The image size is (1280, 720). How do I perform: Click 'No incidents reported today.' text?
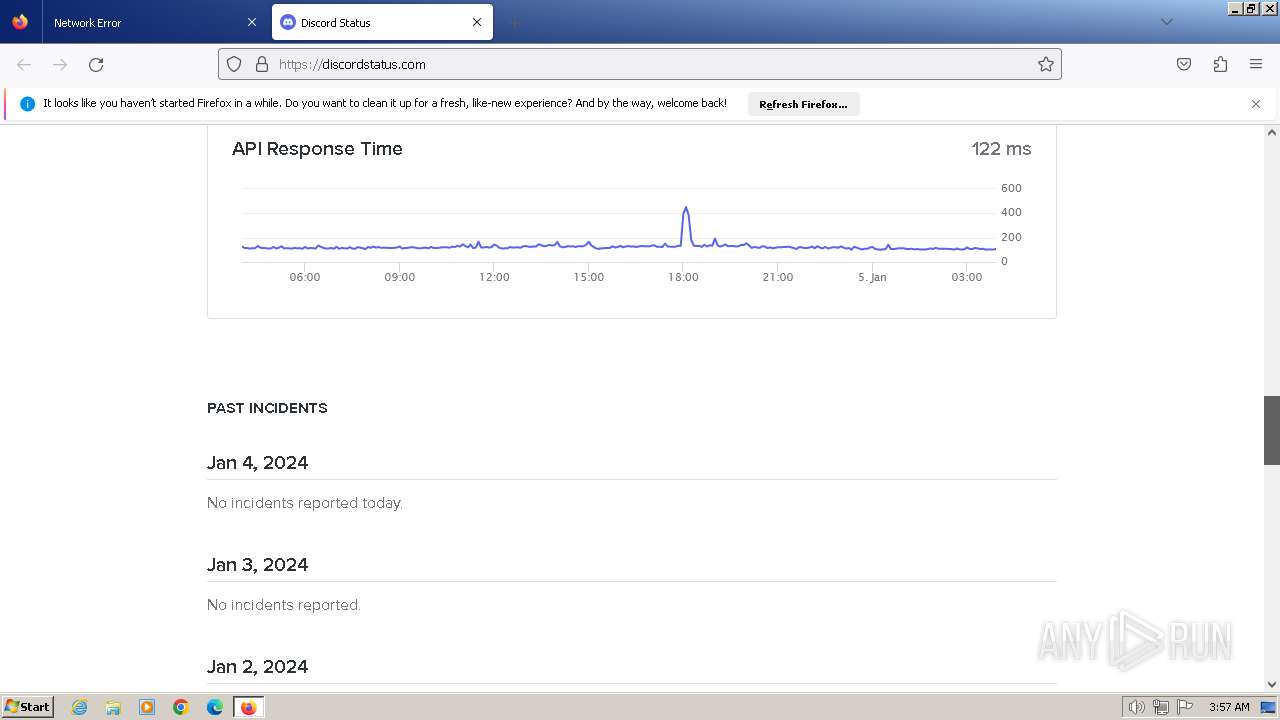point(305,503)
